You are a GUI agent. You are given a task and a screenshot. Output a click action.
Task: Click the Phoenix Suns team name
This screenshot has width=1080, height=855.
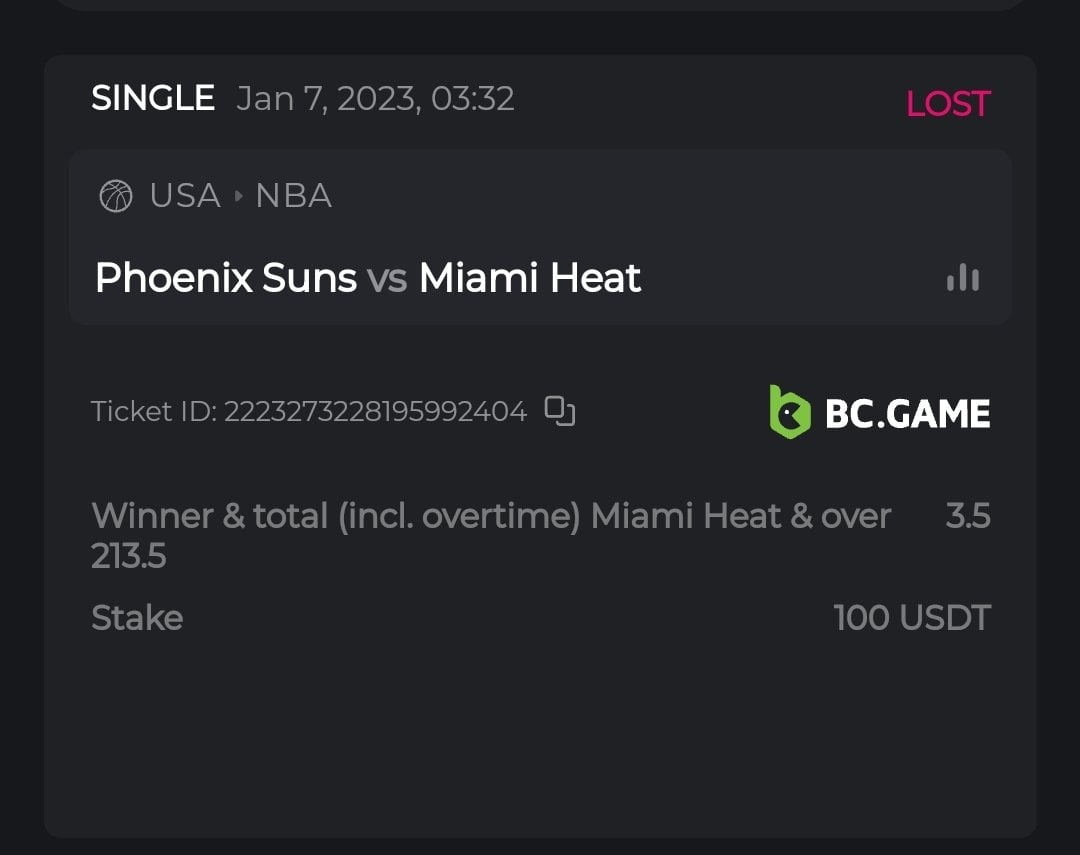click(225, 278)
